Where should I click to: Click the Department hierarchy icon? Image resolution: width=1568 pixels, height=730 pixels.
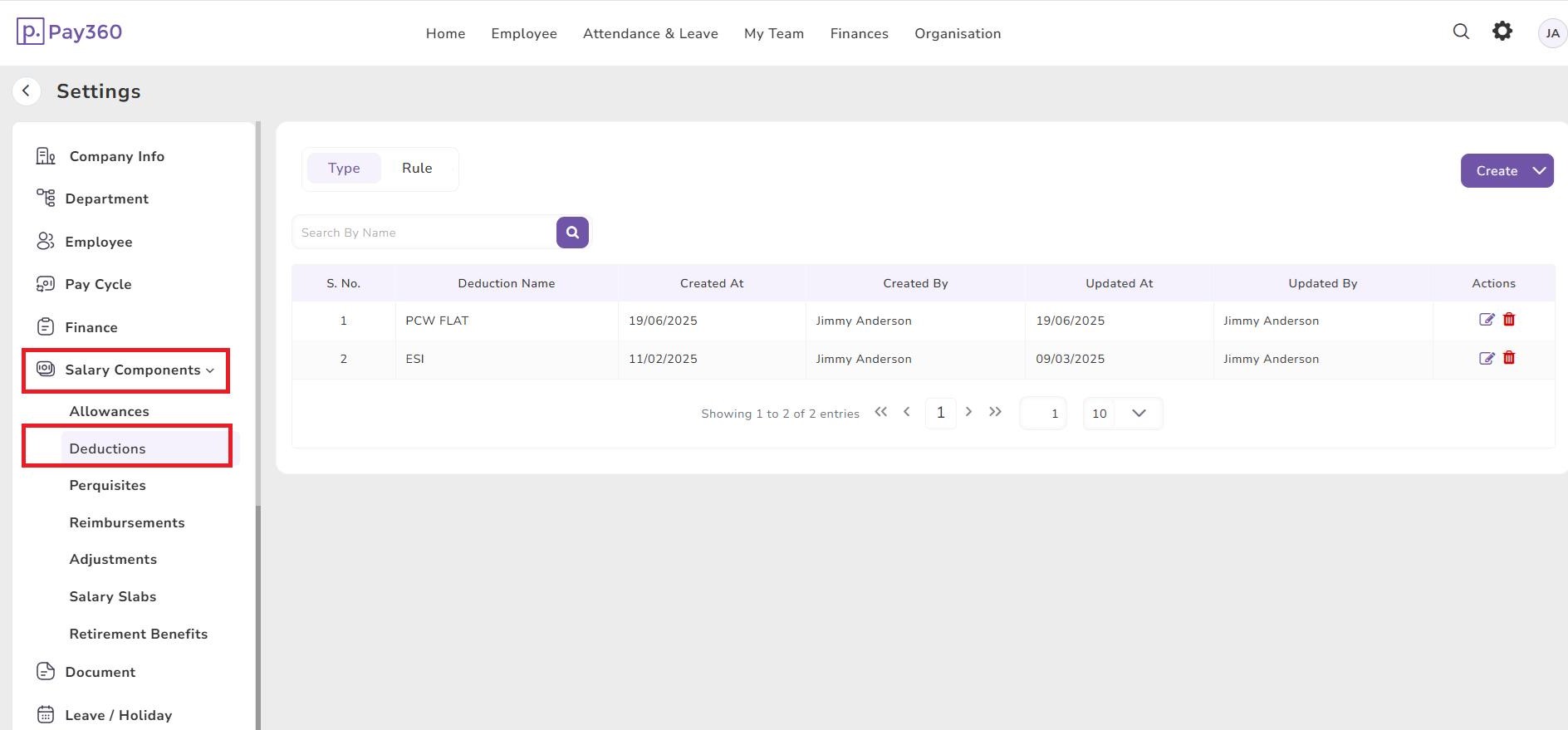(x=46, y=198)
